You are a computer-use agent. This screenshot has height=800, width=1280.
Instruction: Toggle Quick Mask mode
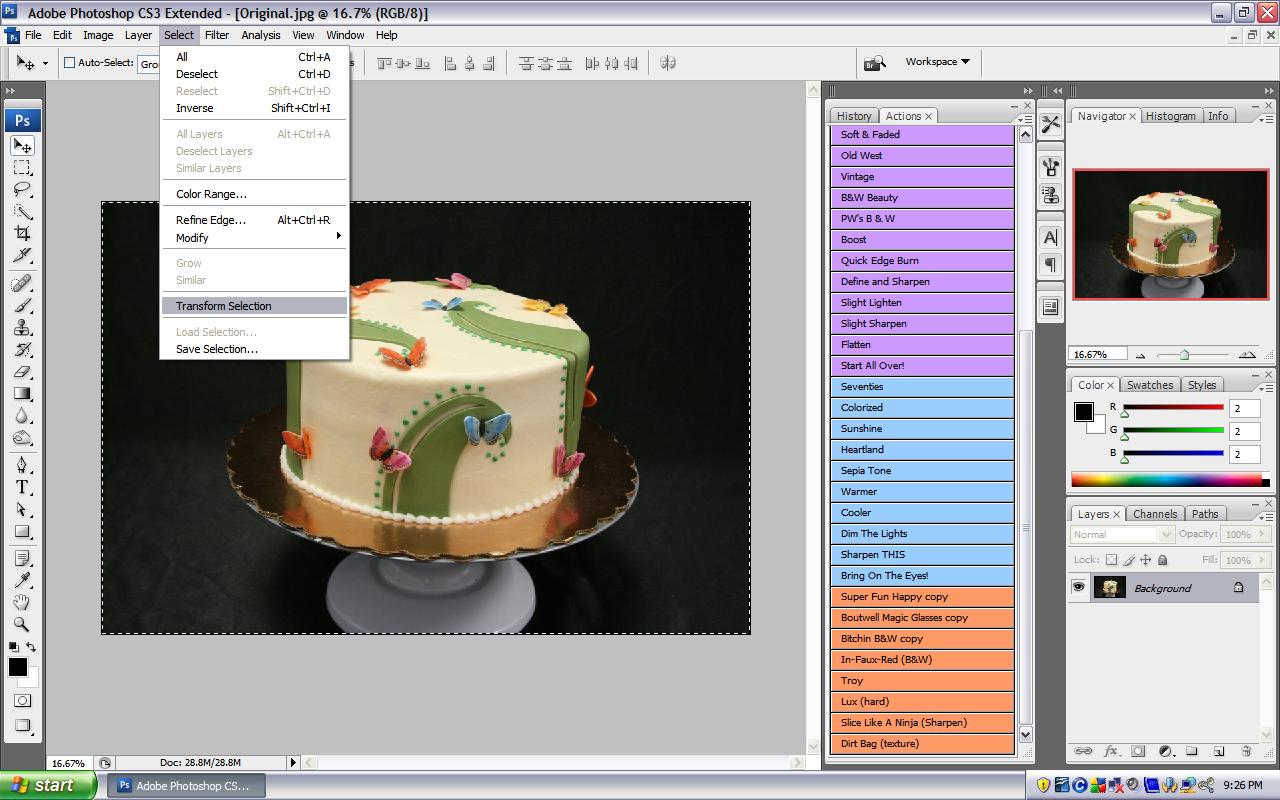coord(22,701)
